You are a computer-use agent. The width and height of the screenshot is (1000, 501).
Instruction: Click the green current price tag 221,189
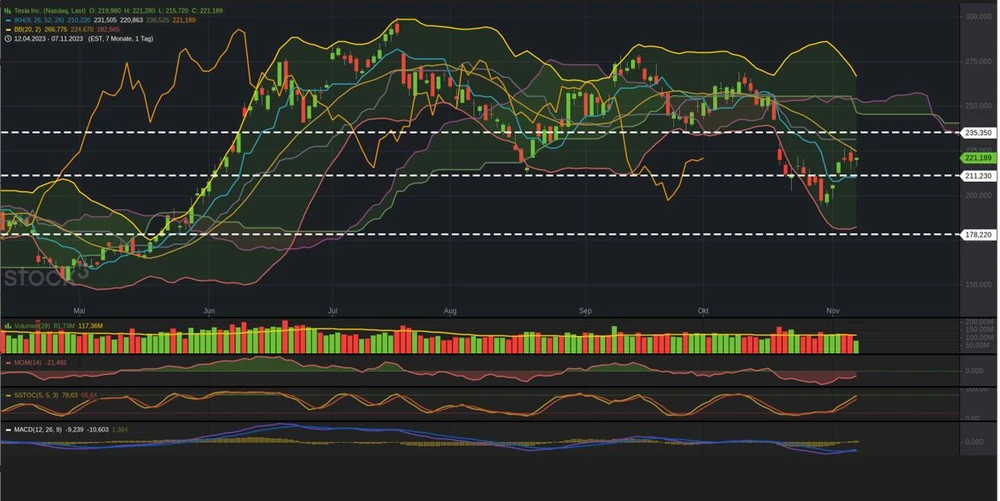(978, 157)
